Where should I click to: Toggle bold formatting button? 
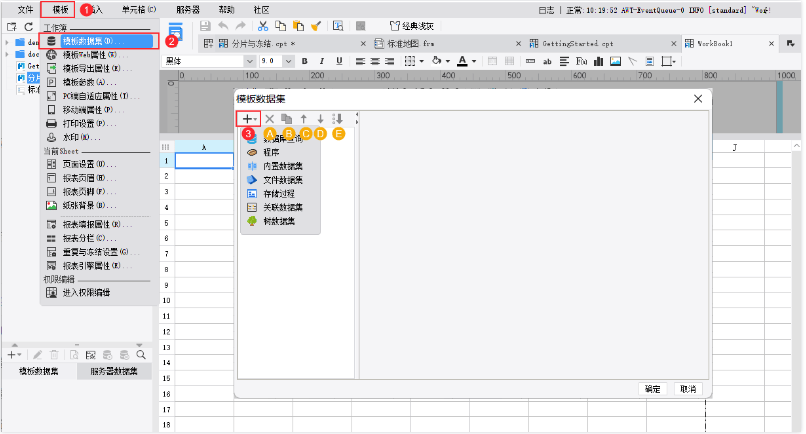[x=304, y=61]
